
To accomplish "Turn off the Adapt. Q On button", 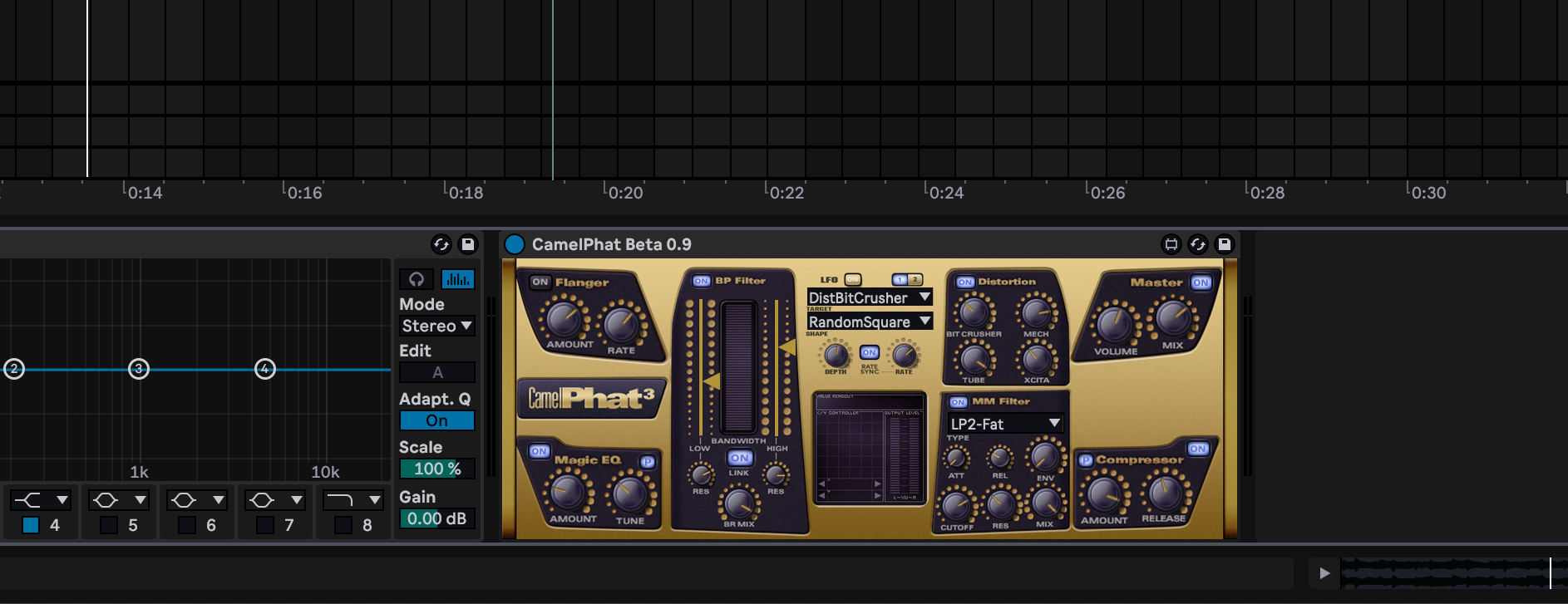I will point(436,421).
